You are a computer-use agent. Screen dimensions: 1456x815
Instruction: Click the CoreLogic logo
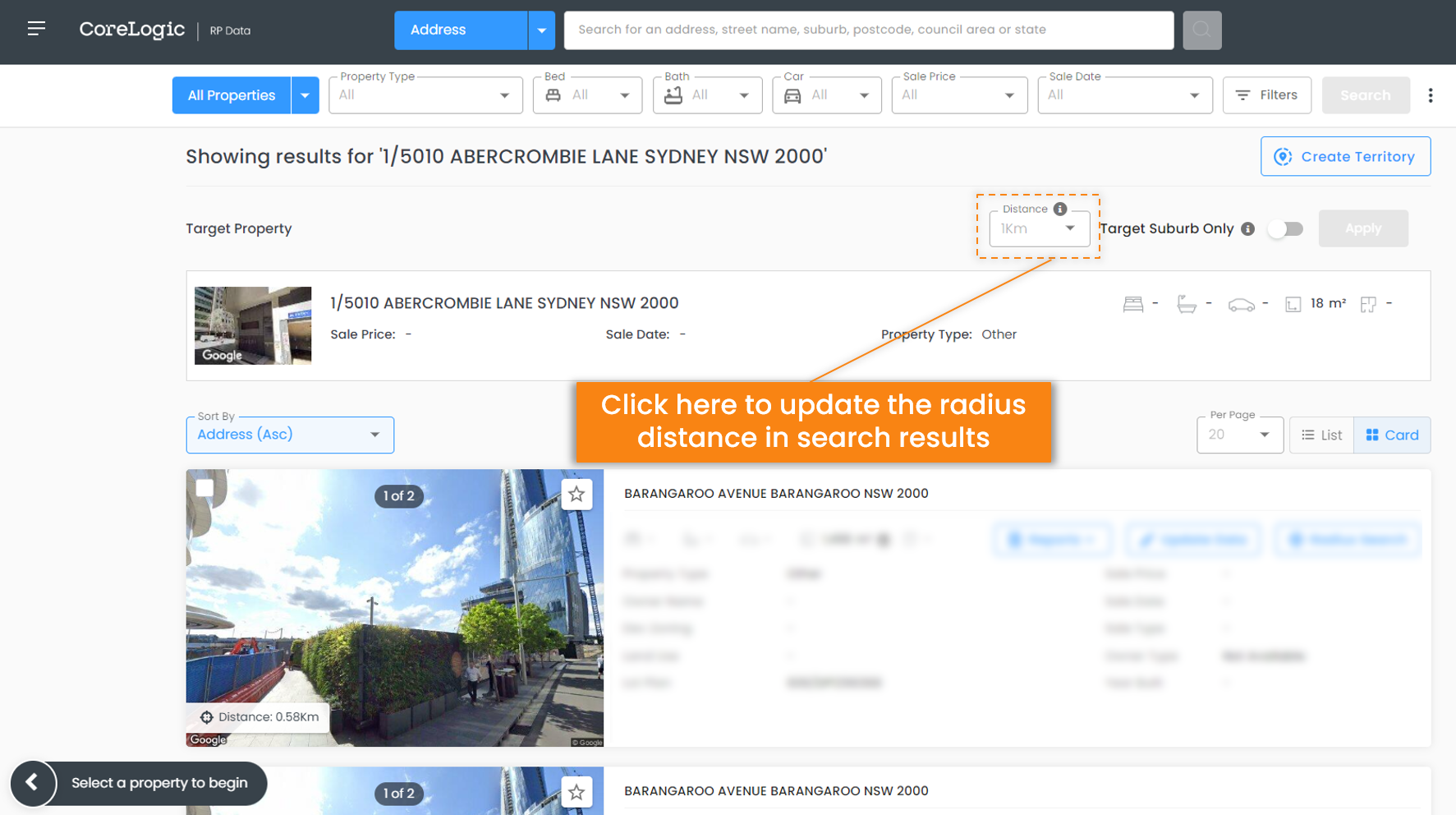tap(131, 30)
